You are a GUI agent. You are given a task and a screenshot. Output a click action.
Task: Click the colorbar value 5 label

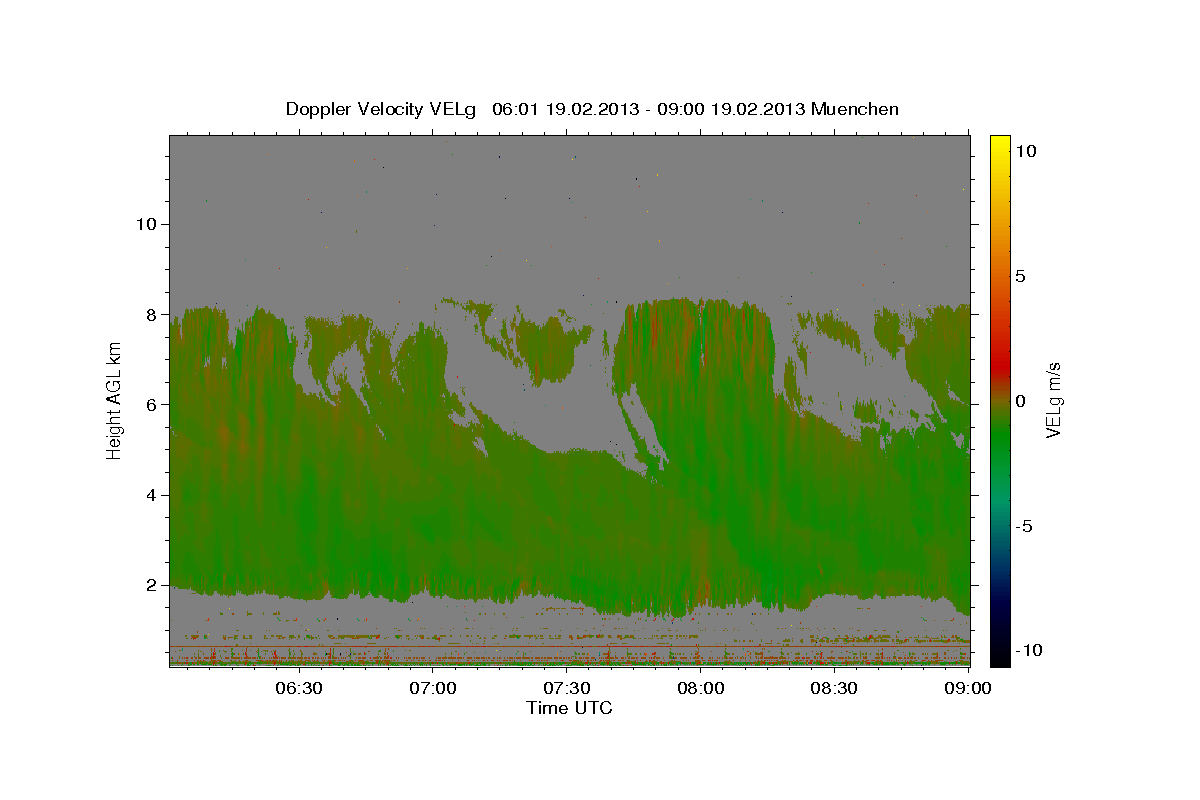pos(1020,276)
